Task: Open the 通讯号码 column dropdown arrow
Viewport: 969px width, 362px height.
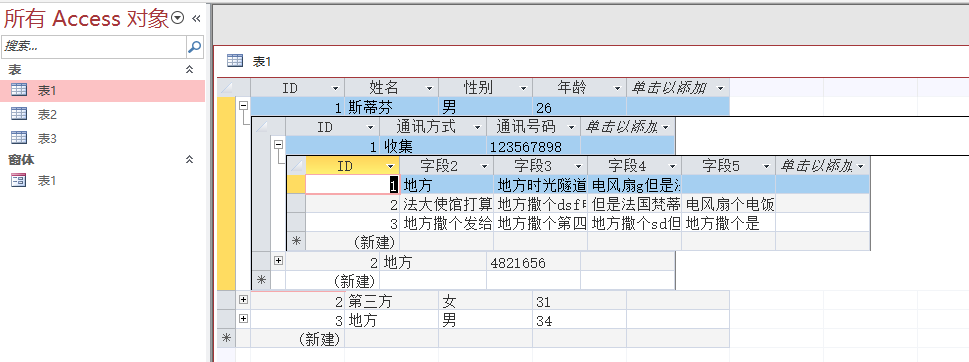Action: [572, 128]
